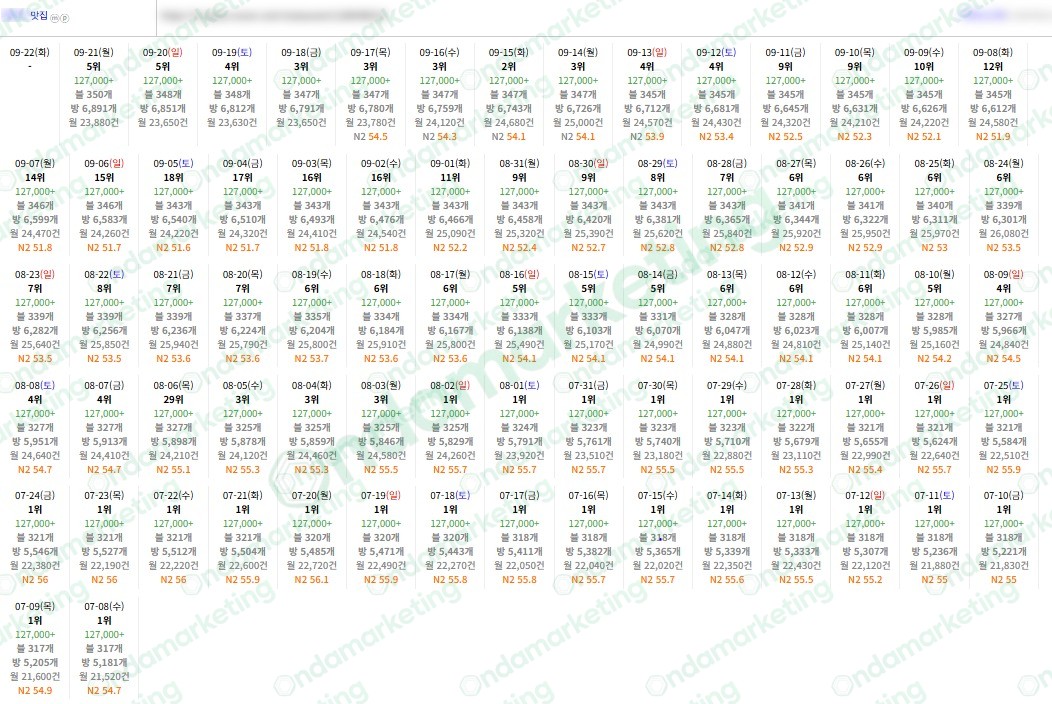
Task: Click the N2 54.9 score
Action: [x=35, y=691]
